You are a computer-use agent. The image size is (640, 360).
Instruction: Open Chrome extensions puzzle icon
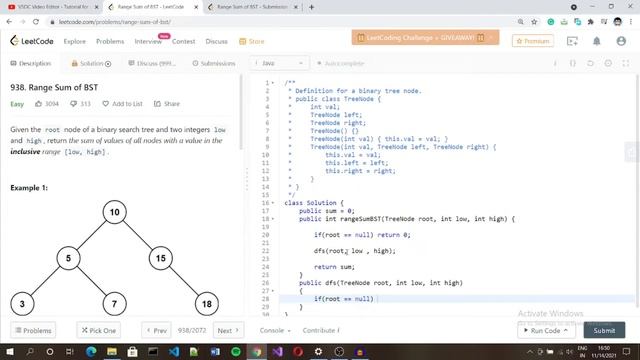(x=591, y=22)
